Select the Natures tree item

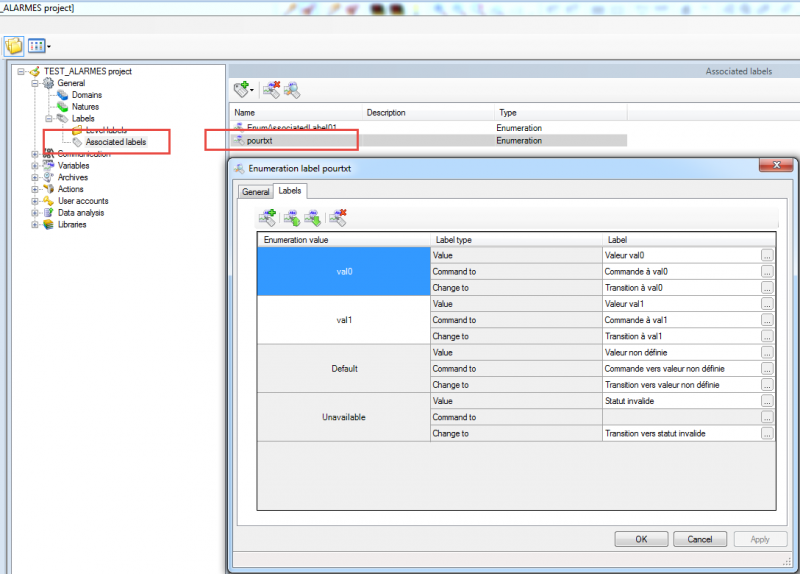pos(85,107)
